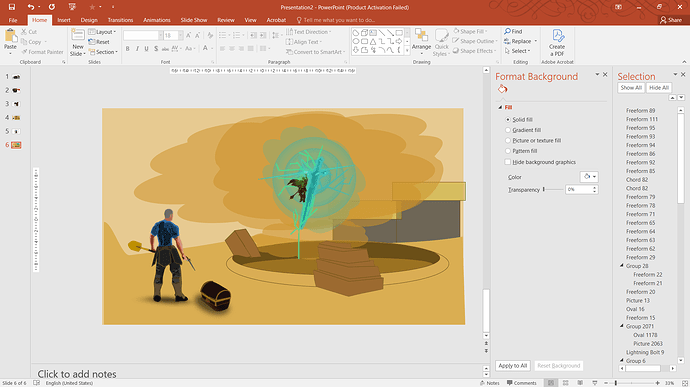This screenshot has height=387, width=690.
Task: Toggle Bold formatting
Action: tap(128, 48)
